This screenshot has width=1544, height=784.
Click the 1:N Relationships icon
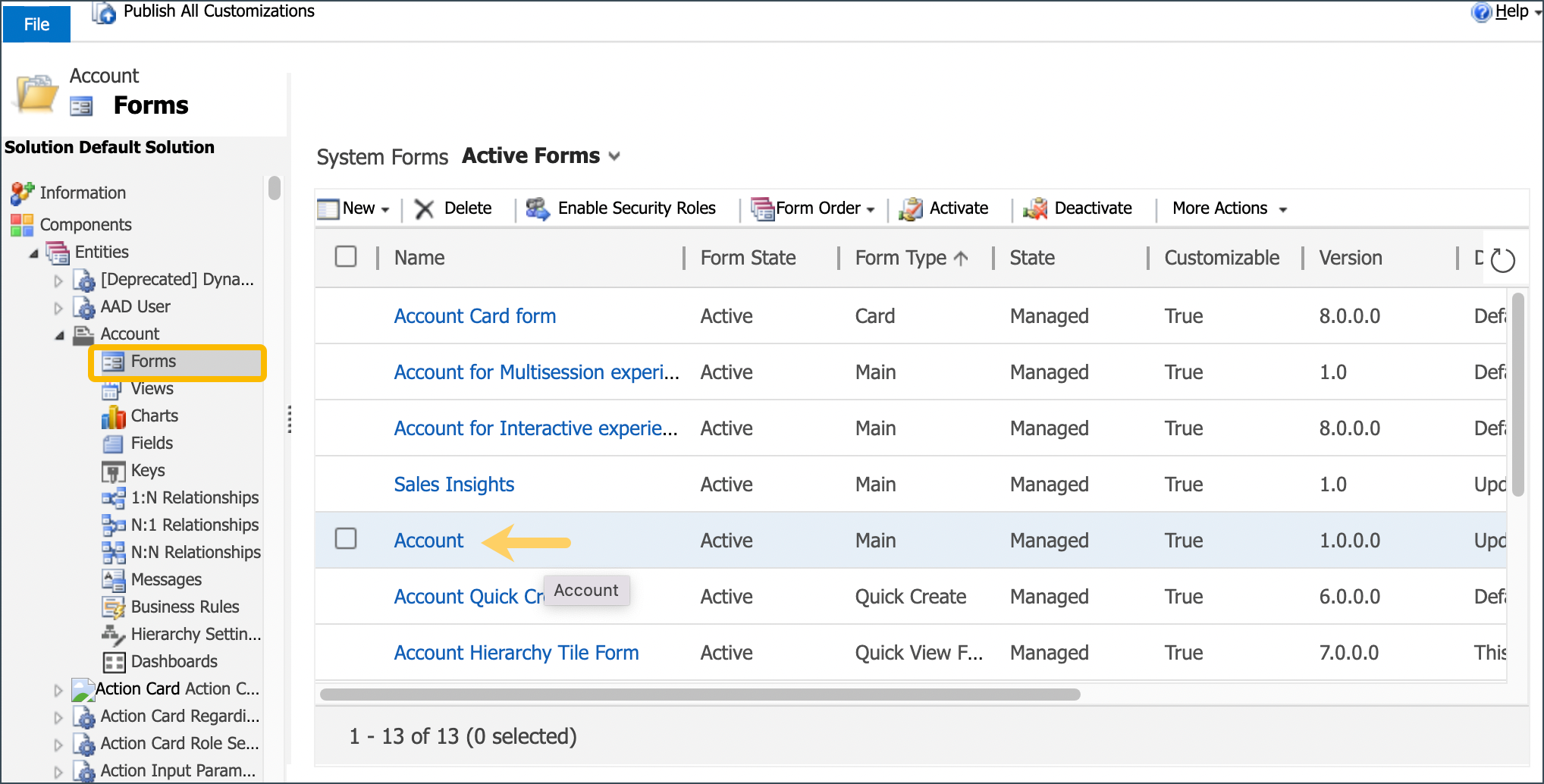point(113,498)
